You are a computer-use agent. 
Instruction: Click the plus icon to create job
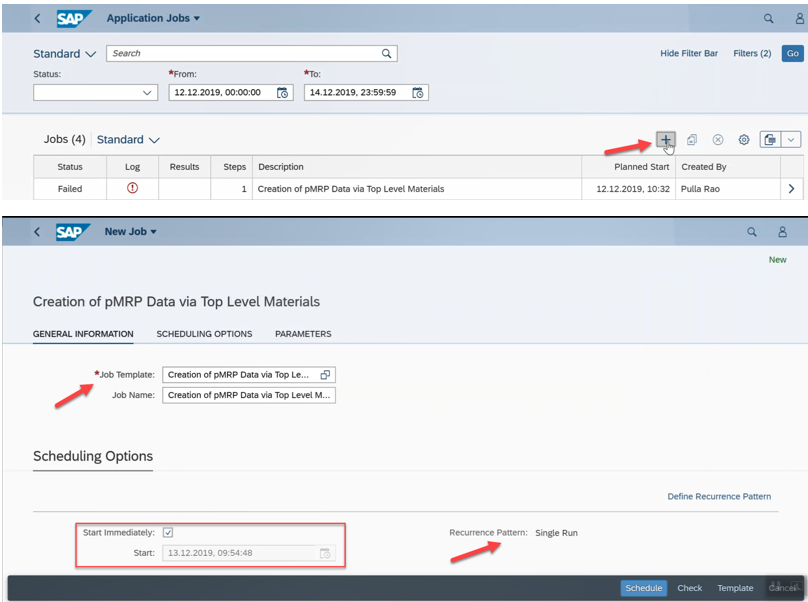(666, 140)
